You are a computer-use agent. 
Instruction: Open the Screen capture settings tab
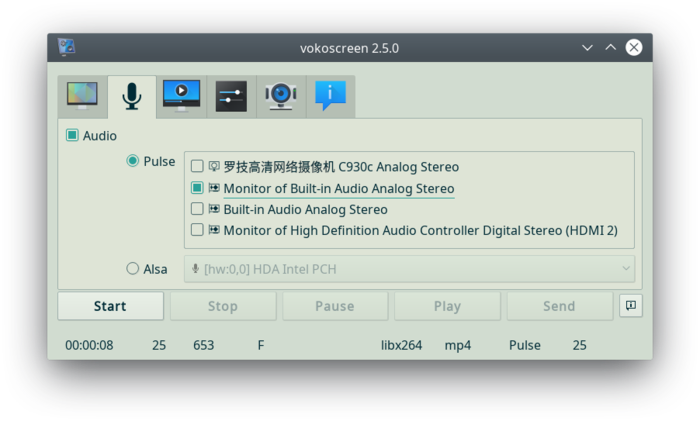tap(82, 96)
